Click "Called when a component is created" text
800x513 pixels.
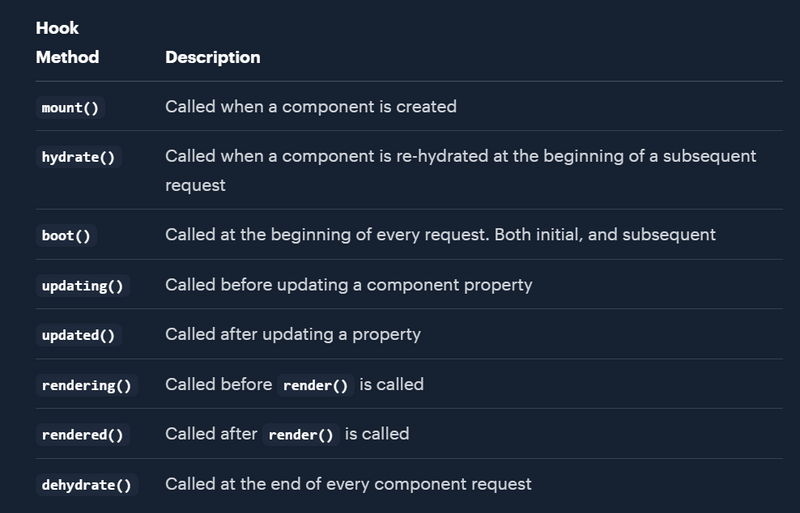click(310, 106)
